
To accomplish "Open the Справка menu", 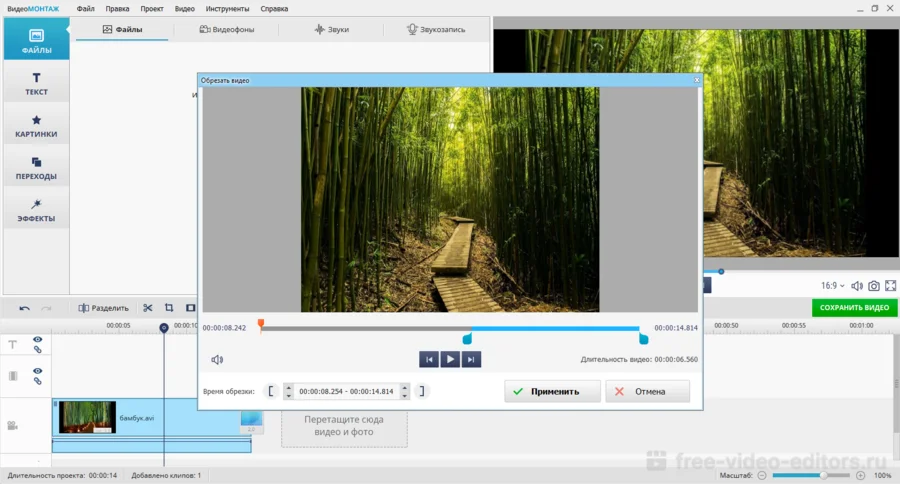I will [274, 9].
